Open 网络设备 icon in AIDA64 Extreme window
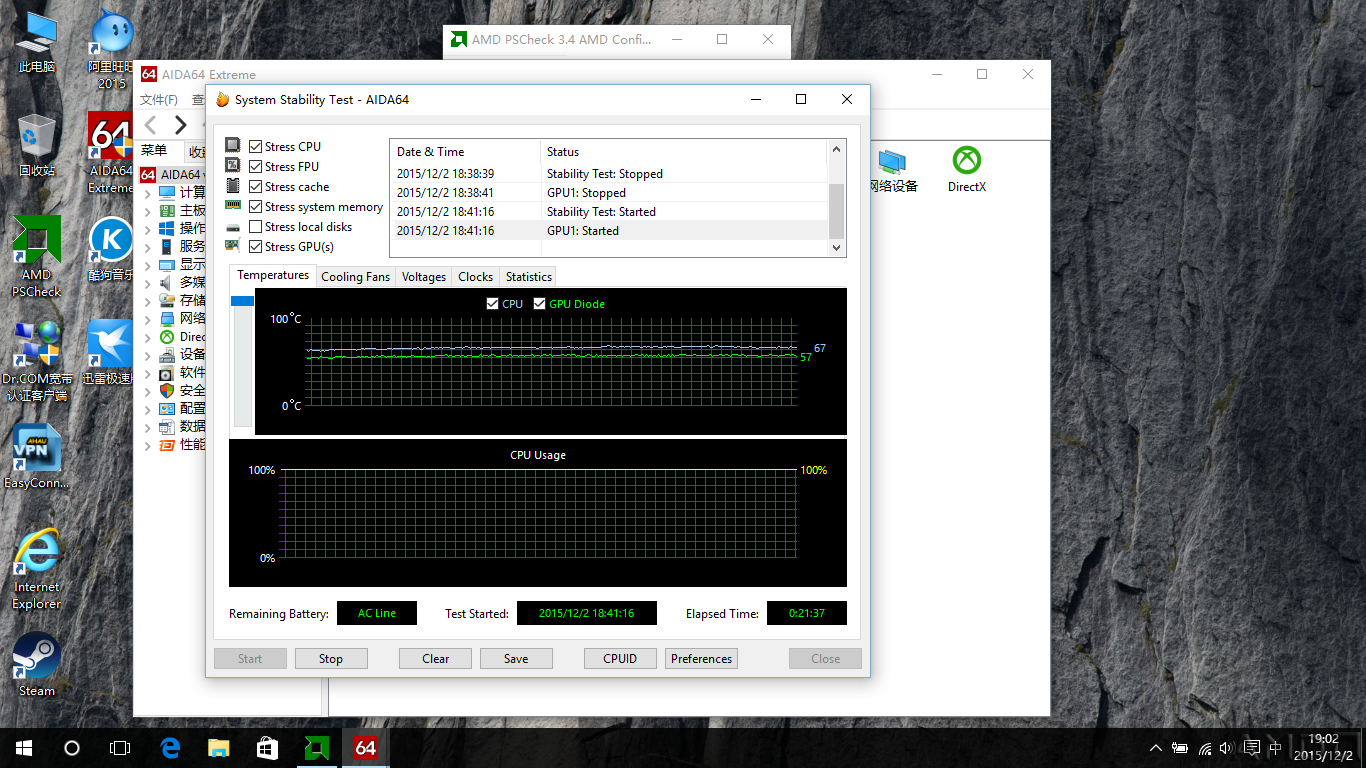 (x=892, y=169)
